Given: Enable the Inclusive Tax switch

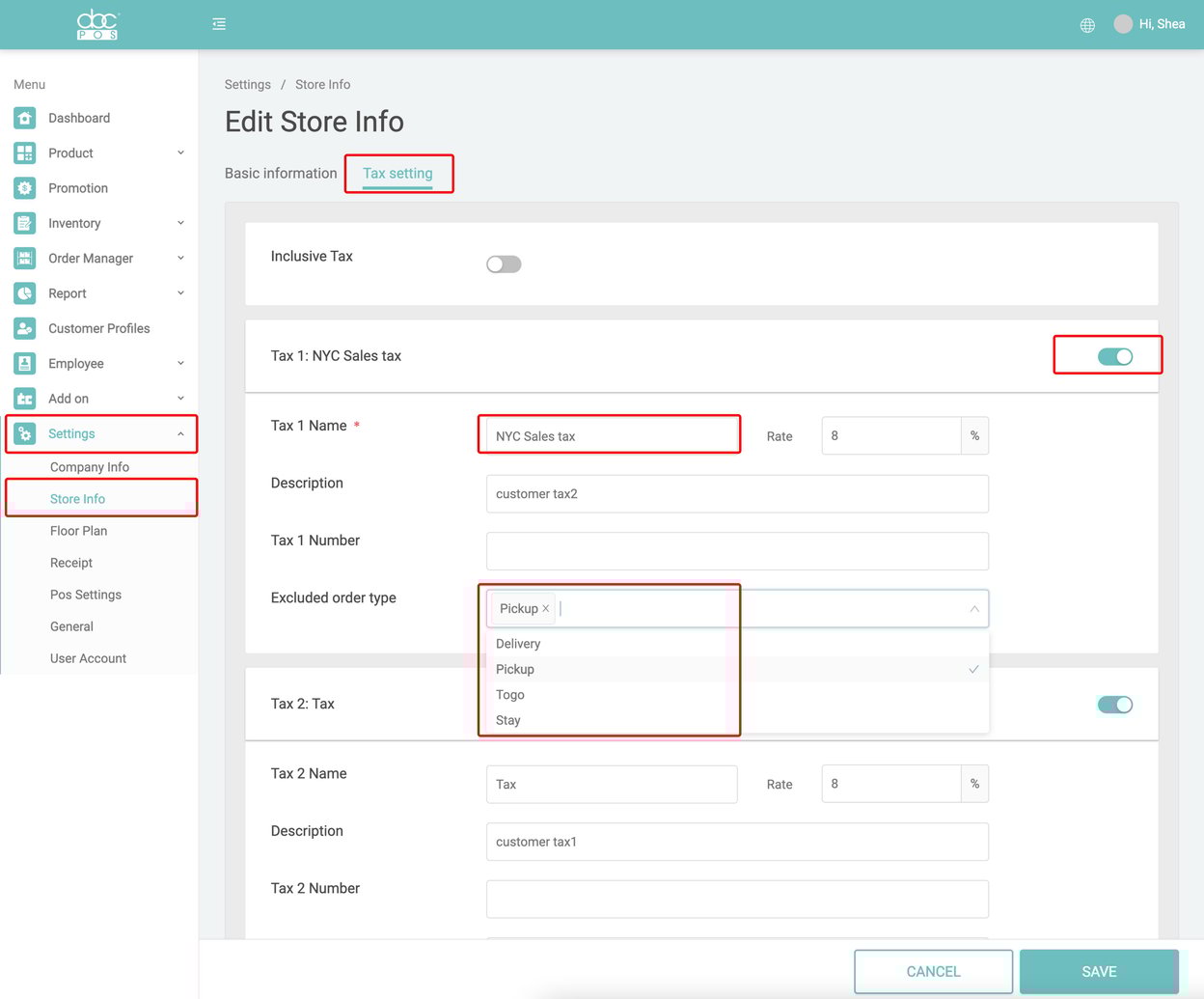Looking at the screenshot, I should click(x=503, y=264).
